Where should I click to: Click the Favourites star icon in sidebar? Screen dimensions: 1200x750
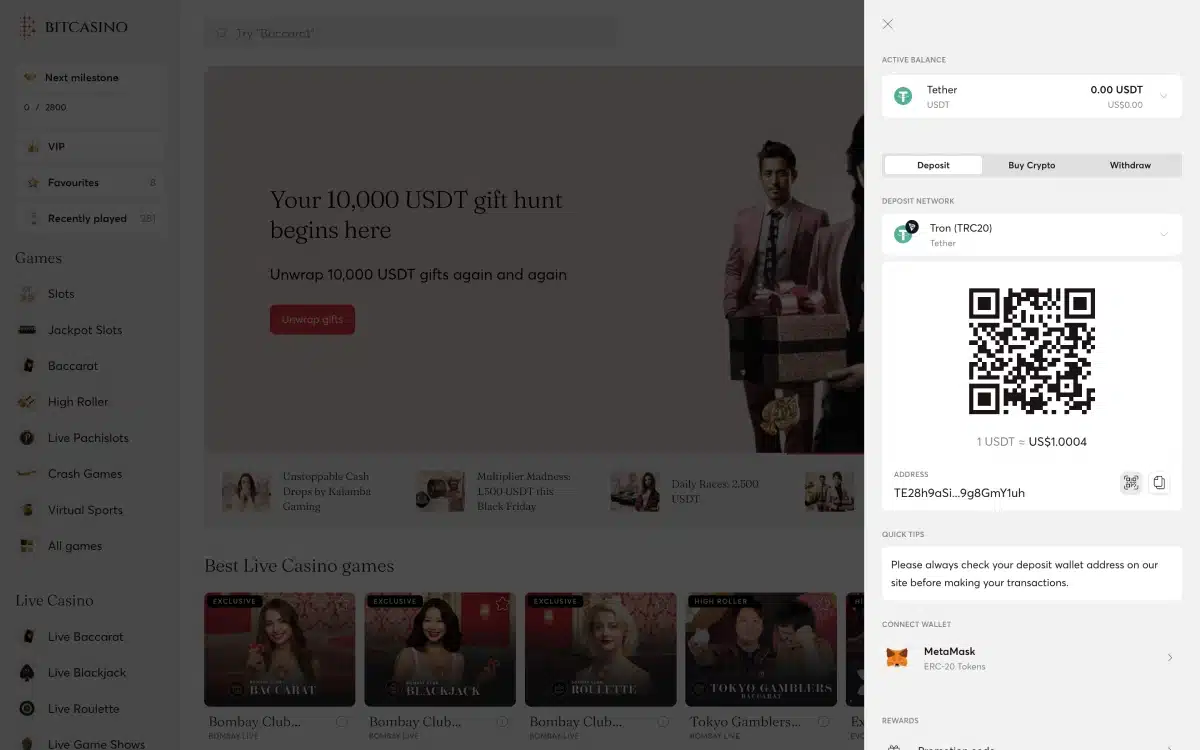[33, 183]
